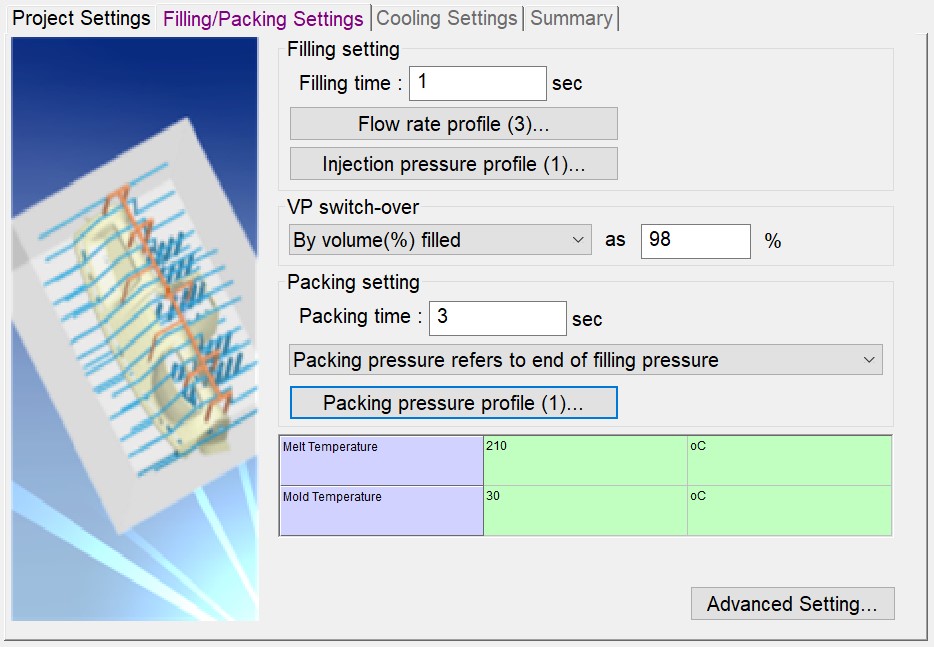Screen dimensions: 934x647
Task: Expand the VP switch-over method dropdown
Action: [439, 240]
